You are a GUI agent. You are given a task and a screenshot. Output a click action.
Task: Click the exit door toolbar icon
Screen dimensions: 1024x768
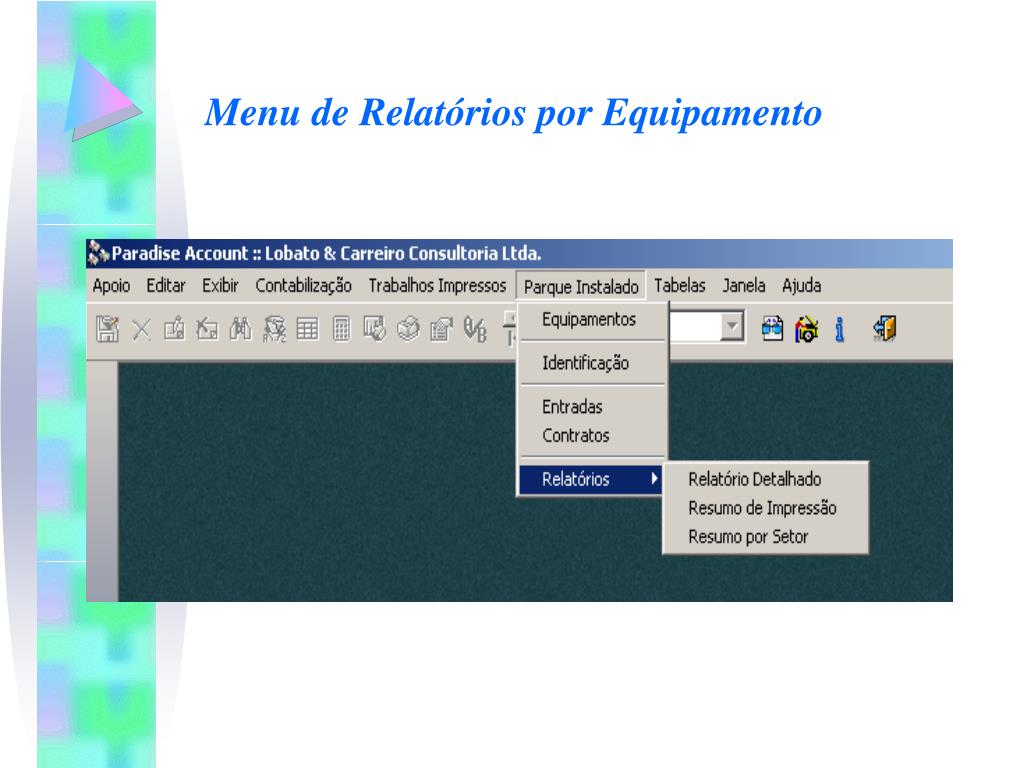point(884,328)
